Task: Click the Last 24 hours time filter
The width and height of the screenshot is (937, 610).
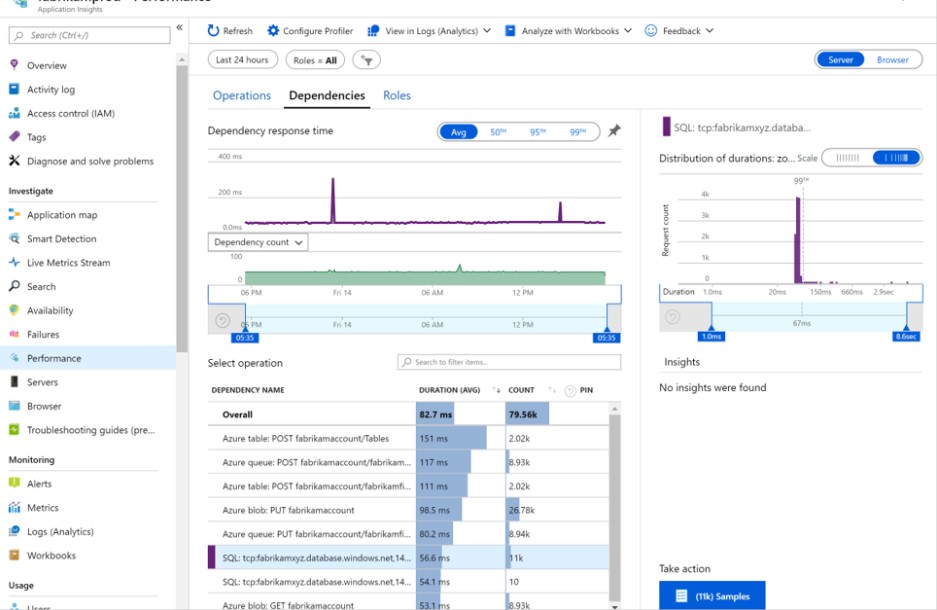Action: tap(242, 60)
